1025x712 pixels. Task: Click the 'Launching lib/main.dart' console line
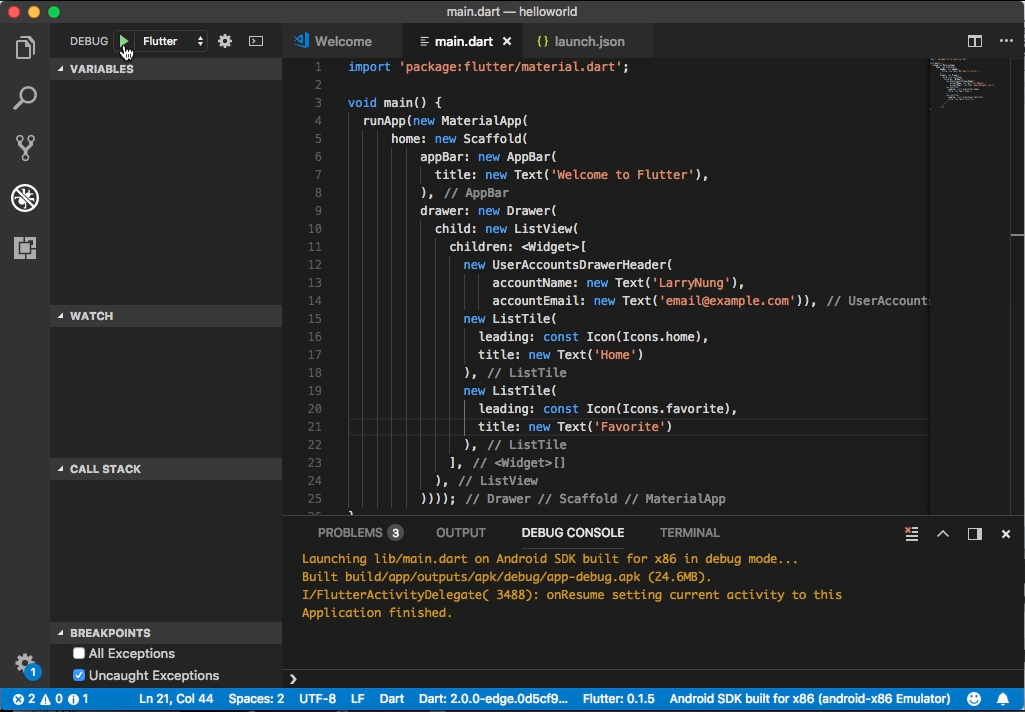coord(550,559)
